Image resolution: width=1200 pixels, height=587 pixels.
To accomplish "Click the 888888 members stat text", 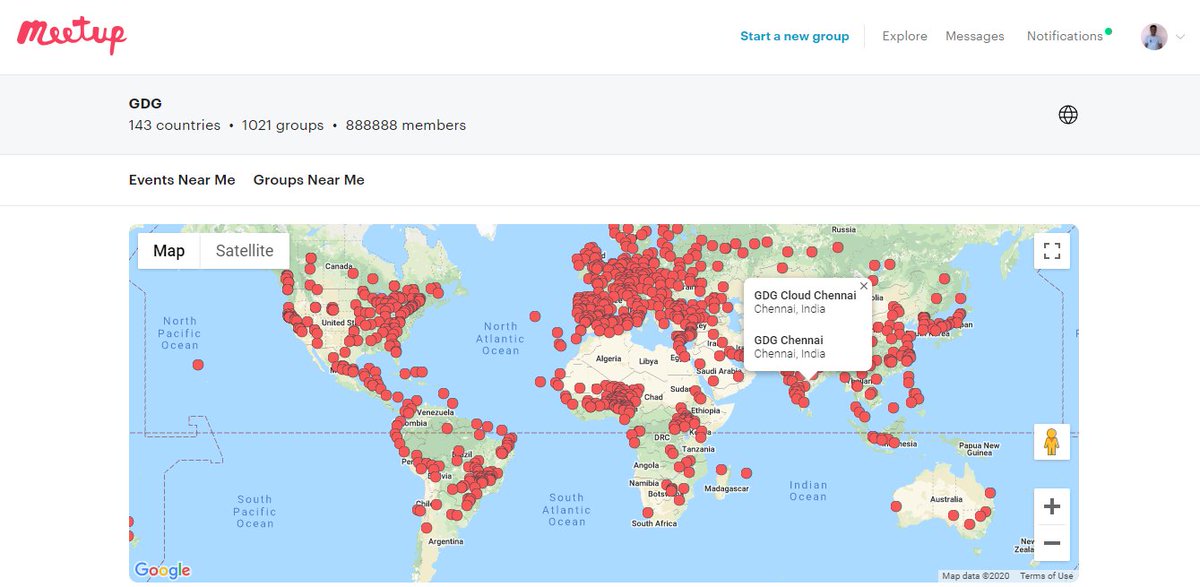I will [406, 125].
